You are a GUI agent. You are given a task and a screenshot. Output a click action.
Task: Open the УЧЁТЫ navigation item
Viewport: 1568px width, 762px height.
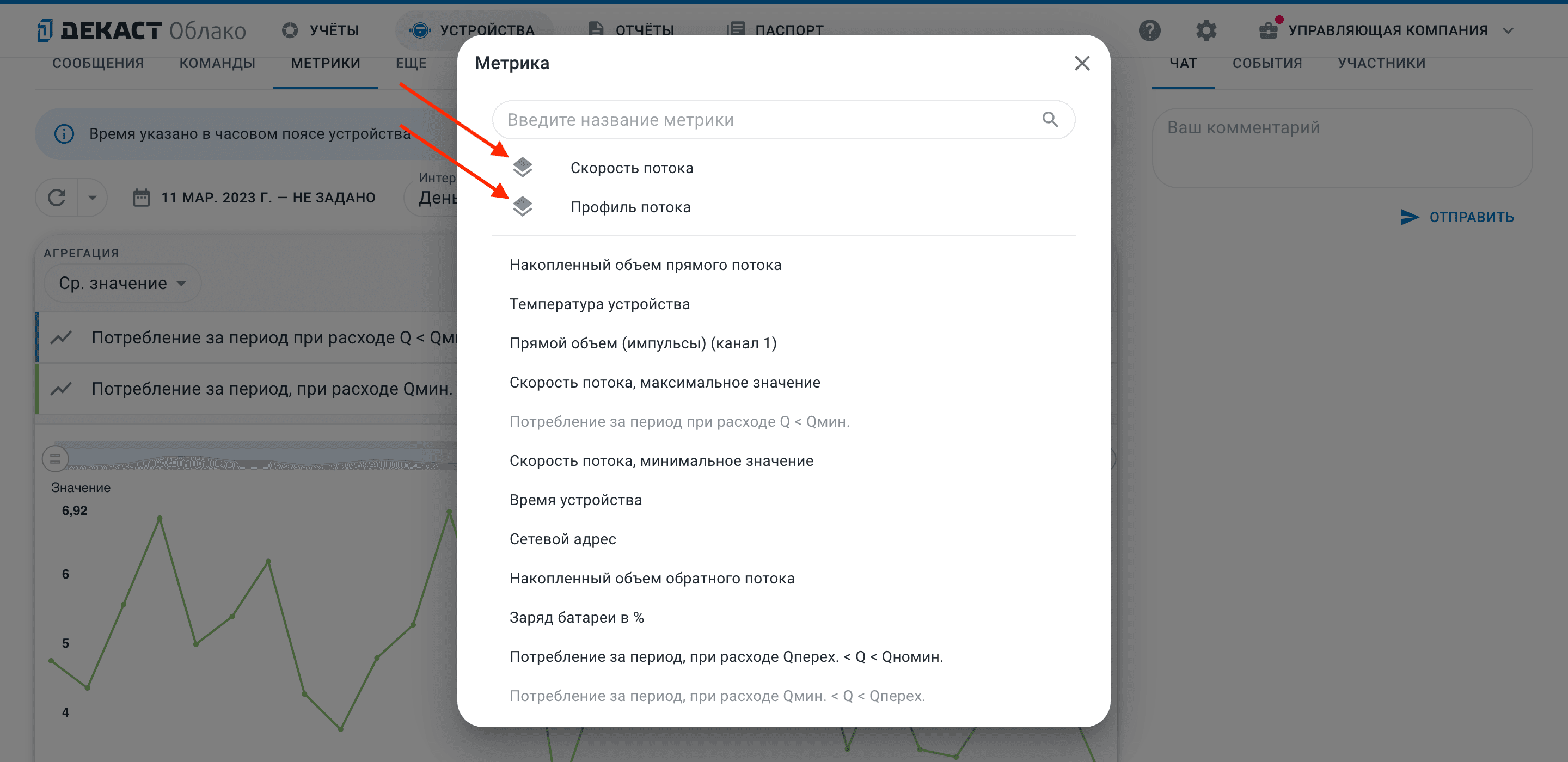point(320,30)
